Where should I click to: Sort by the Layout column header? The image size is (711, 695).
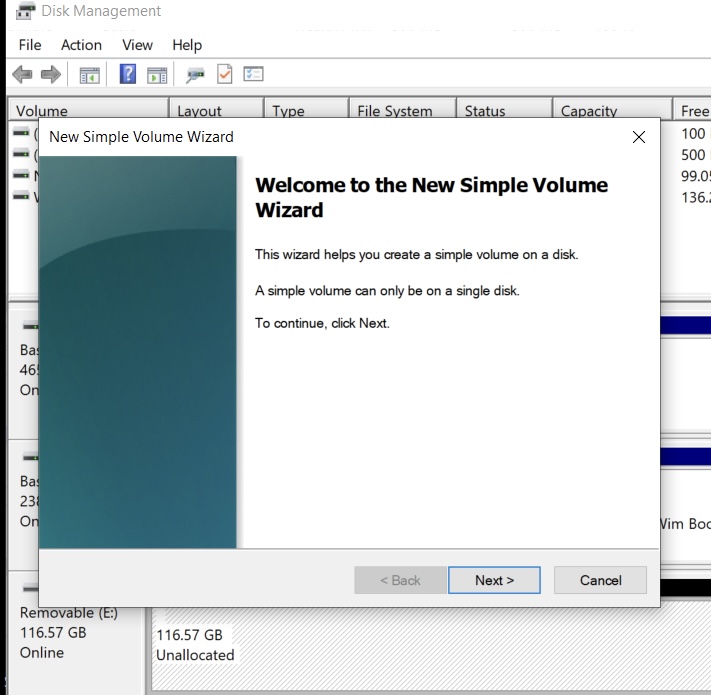[200, 111]
